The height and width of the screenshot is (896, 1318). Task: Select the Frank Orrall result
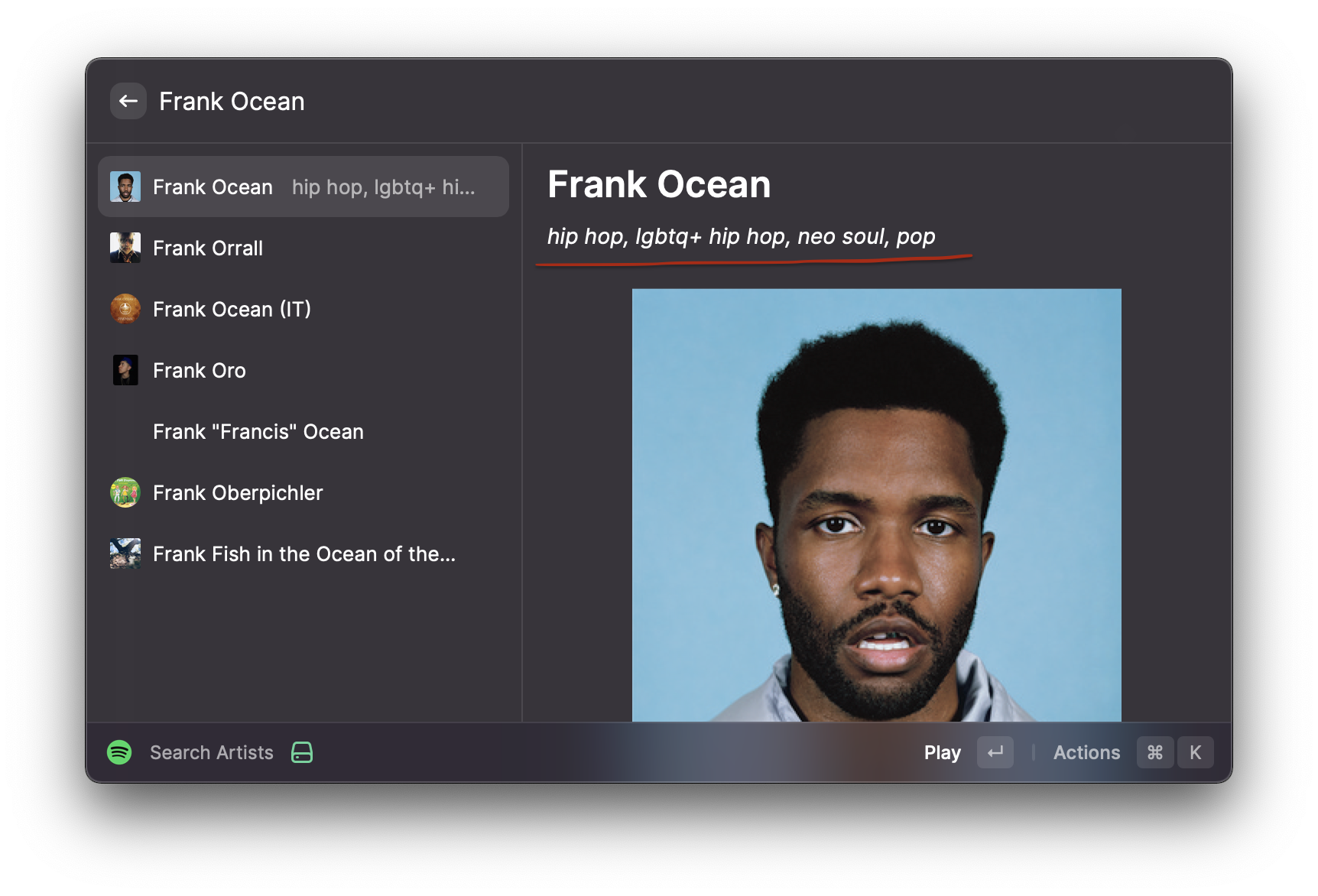point(304,248)
